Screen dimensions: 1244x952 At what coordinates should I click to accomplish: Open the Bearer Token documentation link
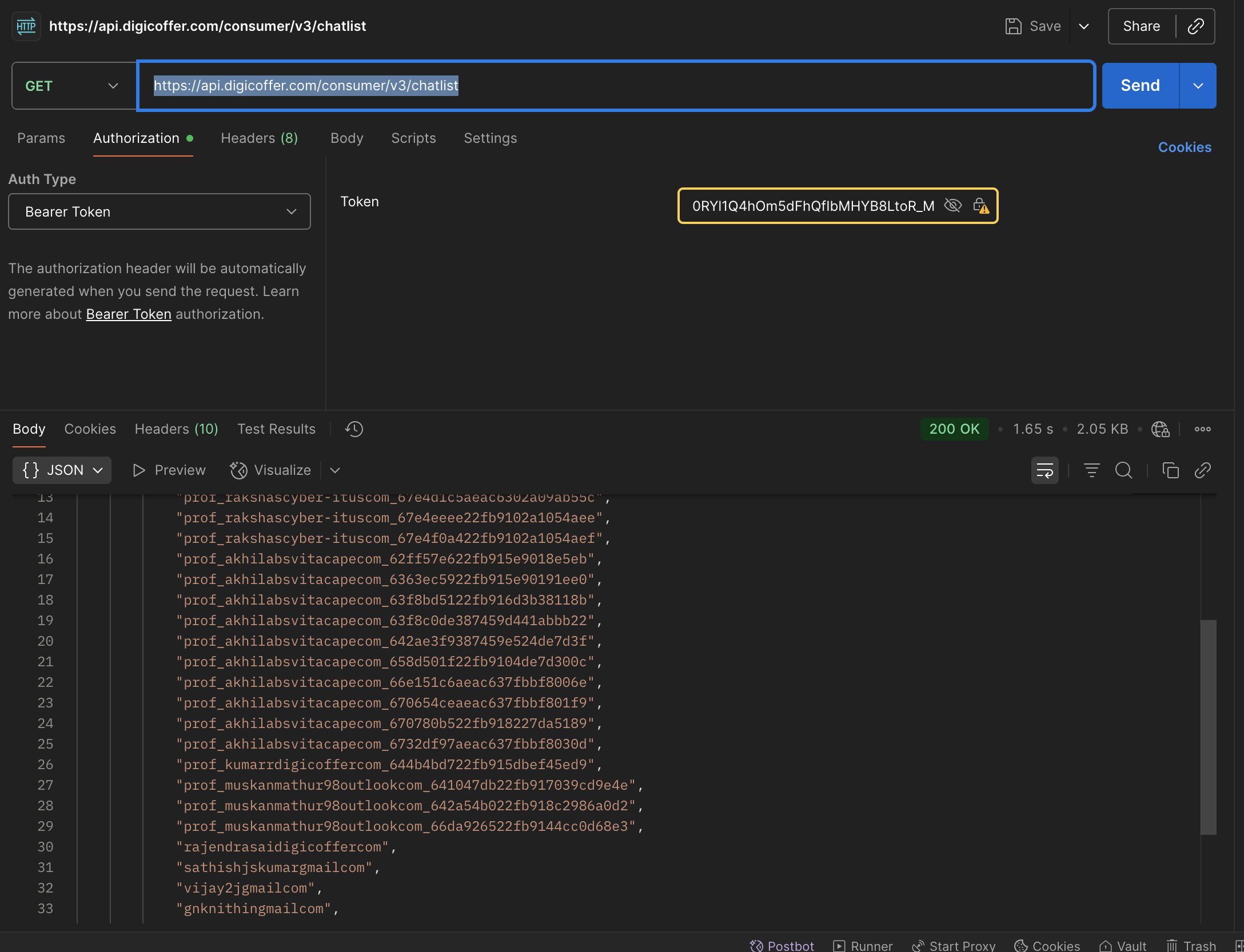tap(129, 314)
